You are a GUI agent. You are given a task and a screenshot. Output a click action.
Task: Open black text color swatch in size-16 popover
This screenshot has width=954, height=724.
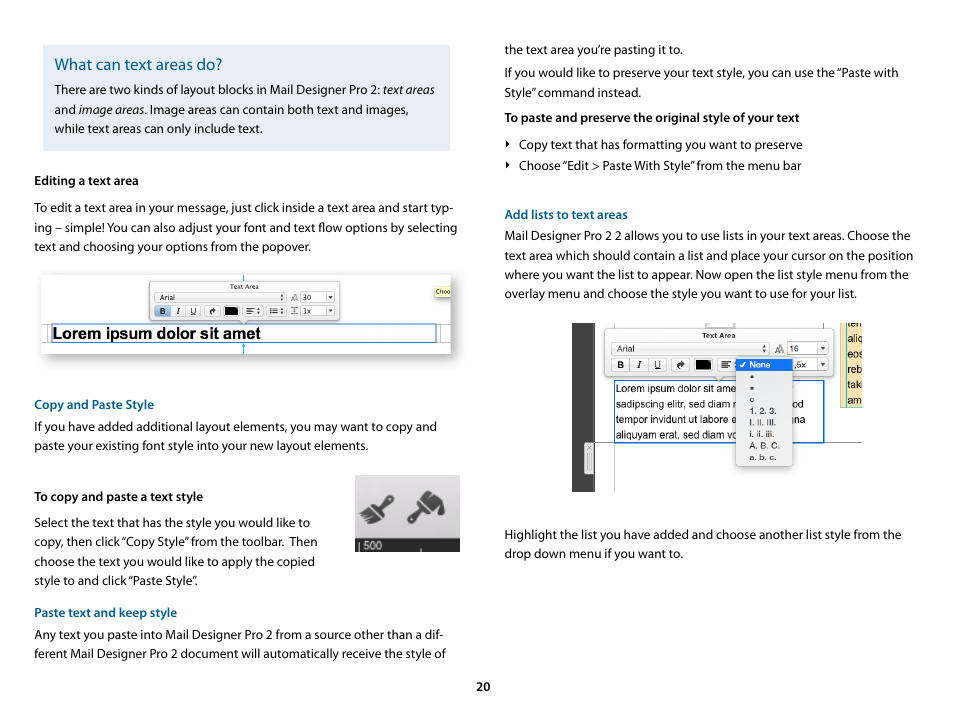703,365
